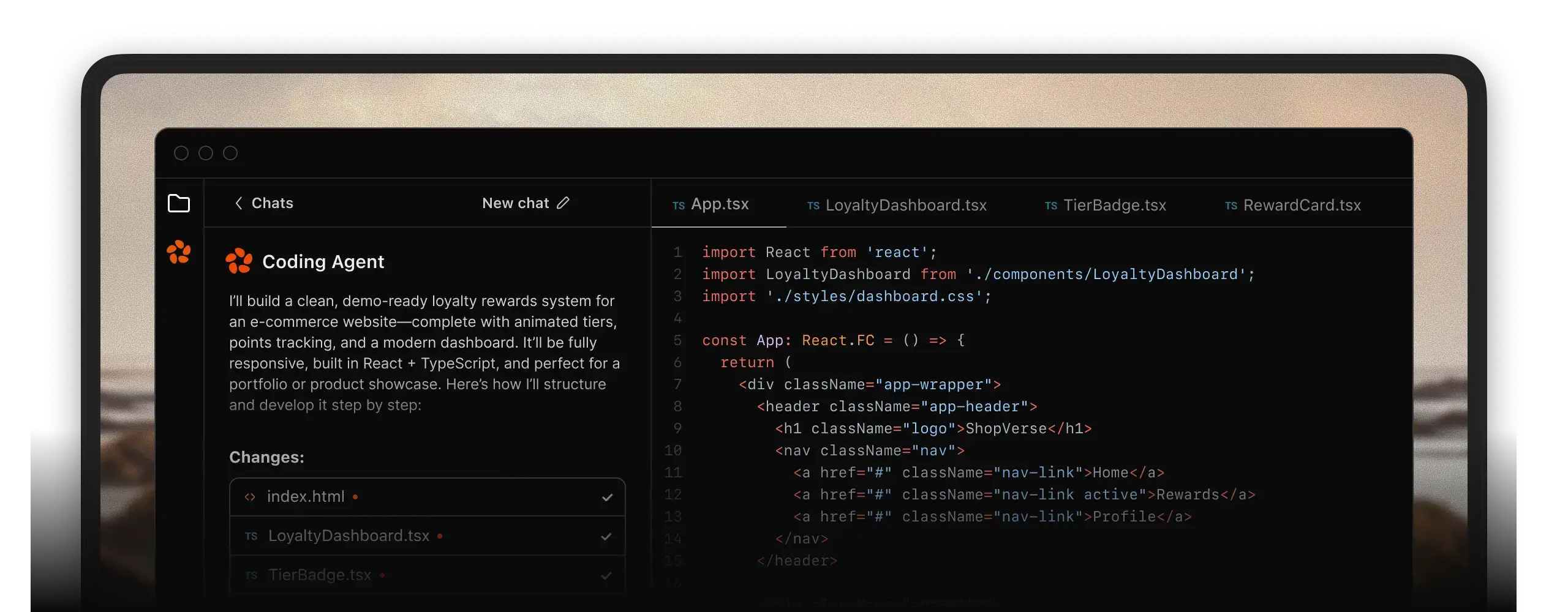Click the pencil icon beside New chat
The width and height of the screenshot is (1568, 612).
pos(563,203)
